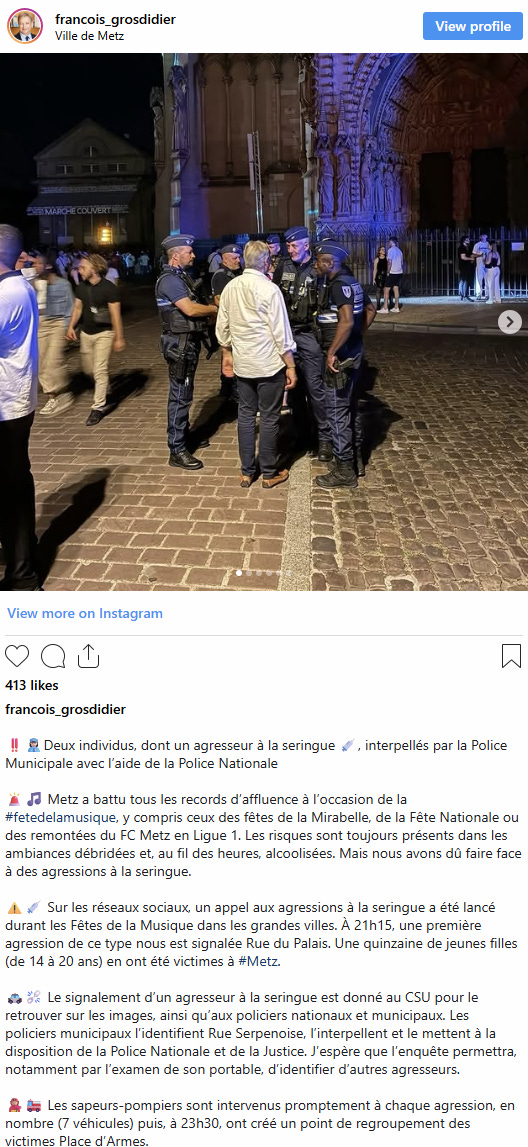This screenshot has width=528, height=1147.
Task: Advance to next photo with arrow
Action: click(x=510, y=322)
